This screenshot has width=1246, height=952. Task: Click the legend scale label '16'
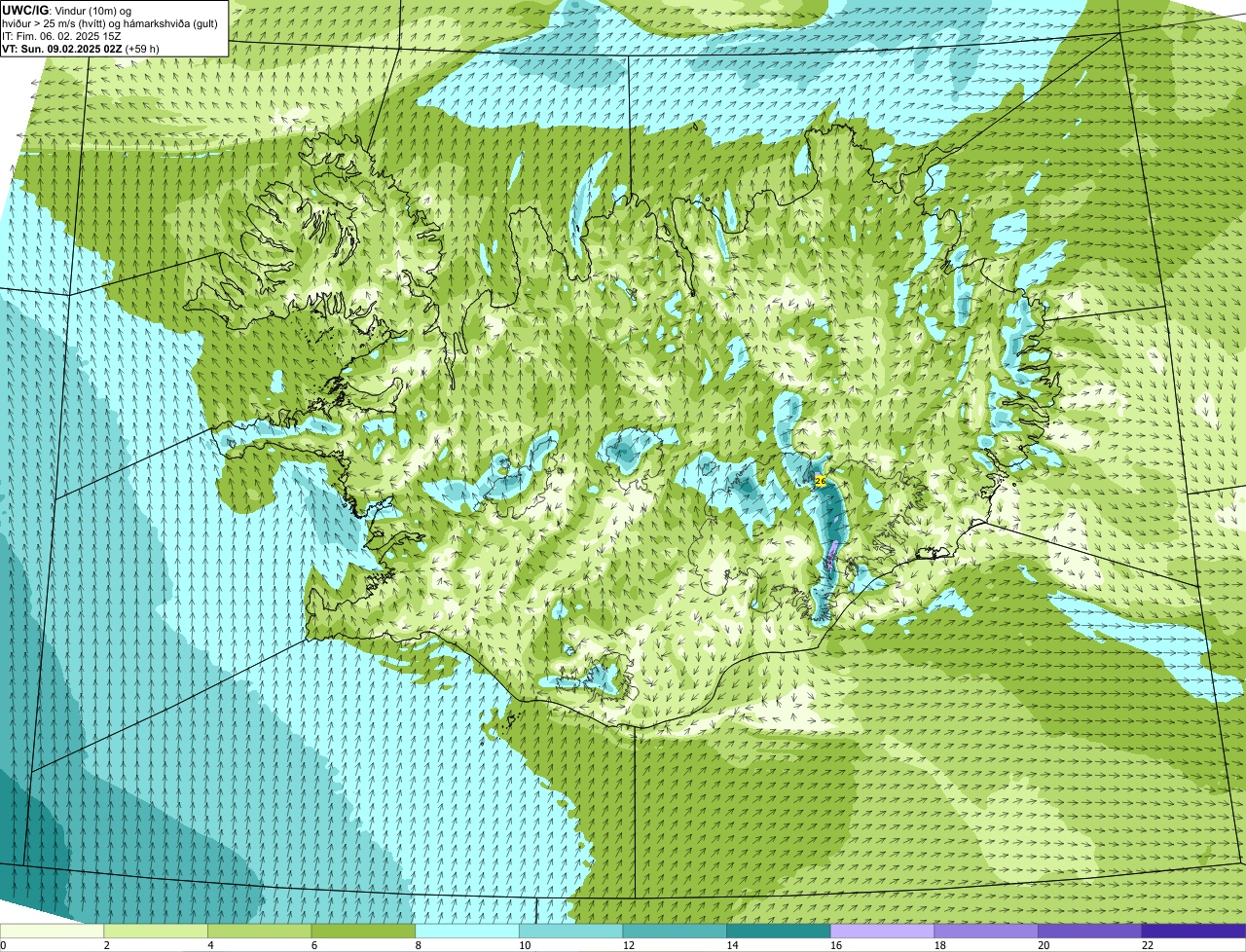(x=836, y=945)
